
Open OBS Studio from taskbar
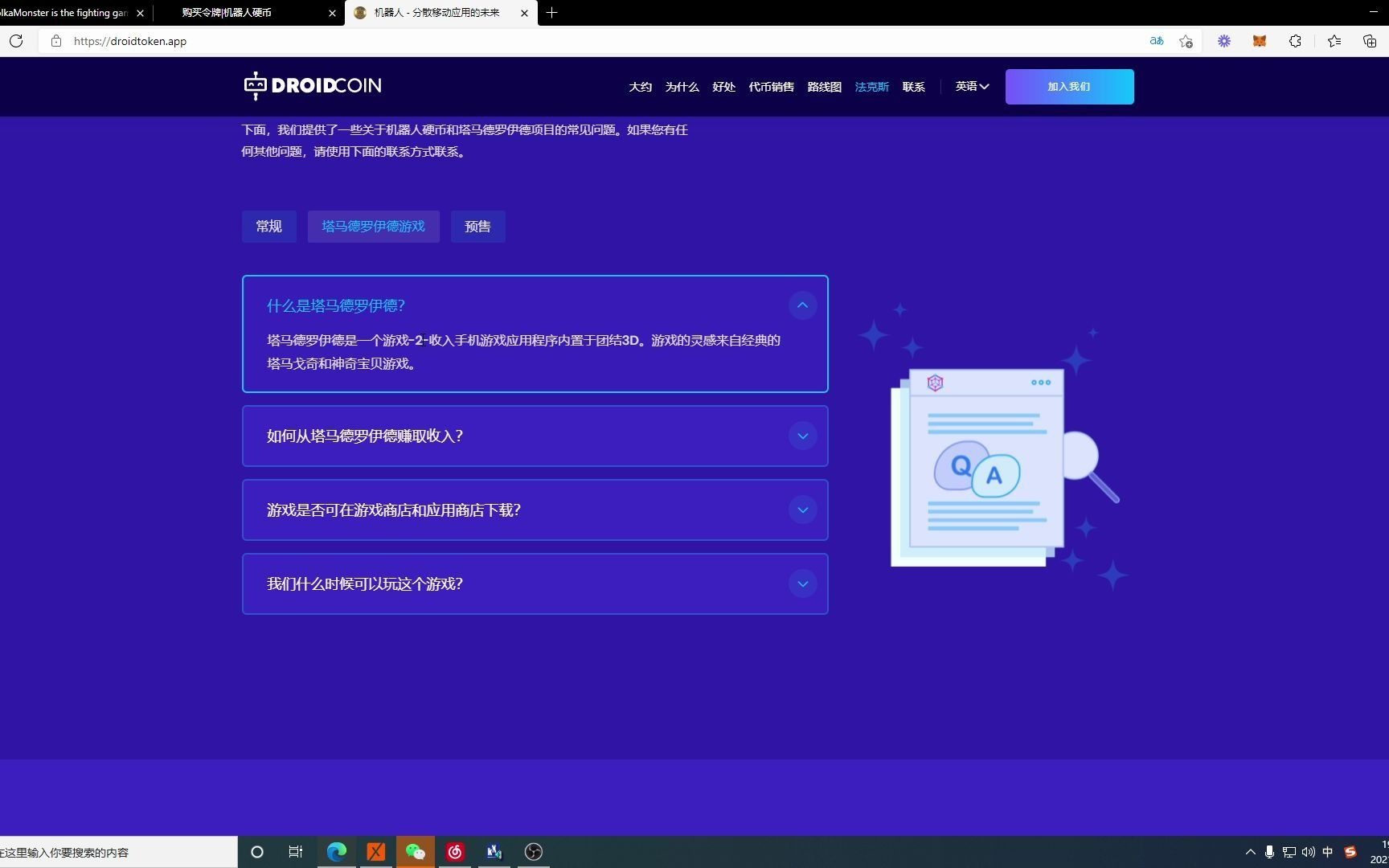534,852
